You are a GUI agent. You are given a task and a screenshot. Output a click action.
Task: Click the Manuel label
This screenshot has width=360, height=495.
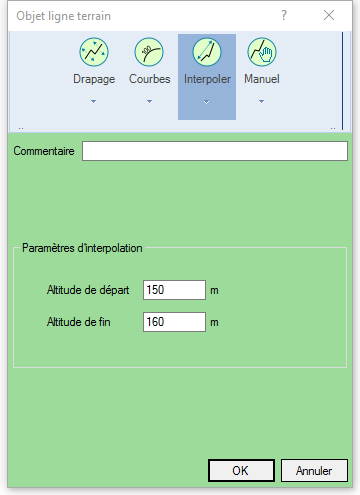[262, 79]
